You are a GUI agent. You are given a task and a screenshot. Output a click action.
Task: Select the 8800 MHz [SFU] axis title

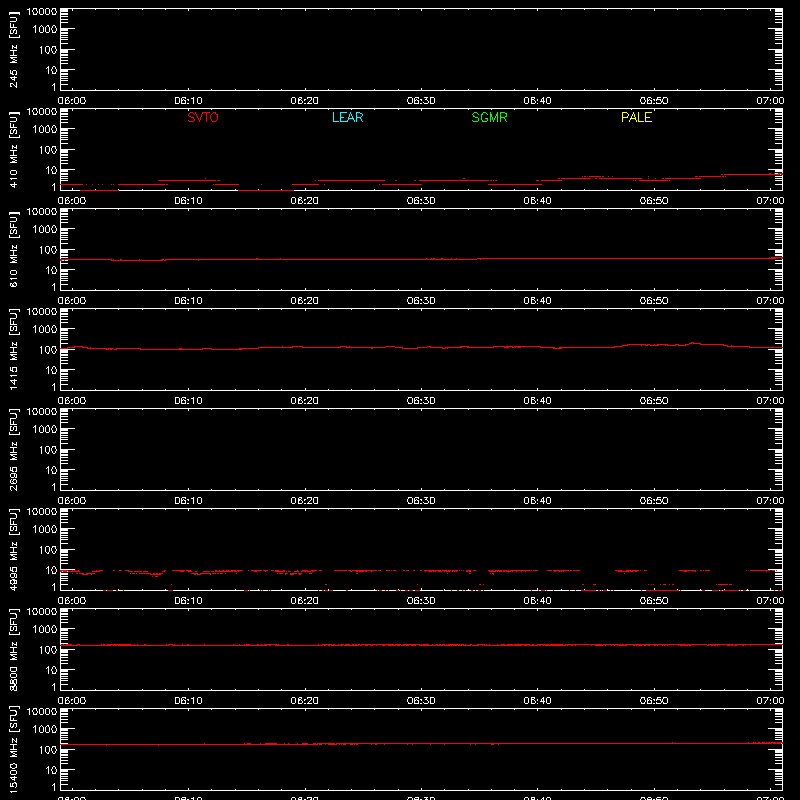pos(13,649)
